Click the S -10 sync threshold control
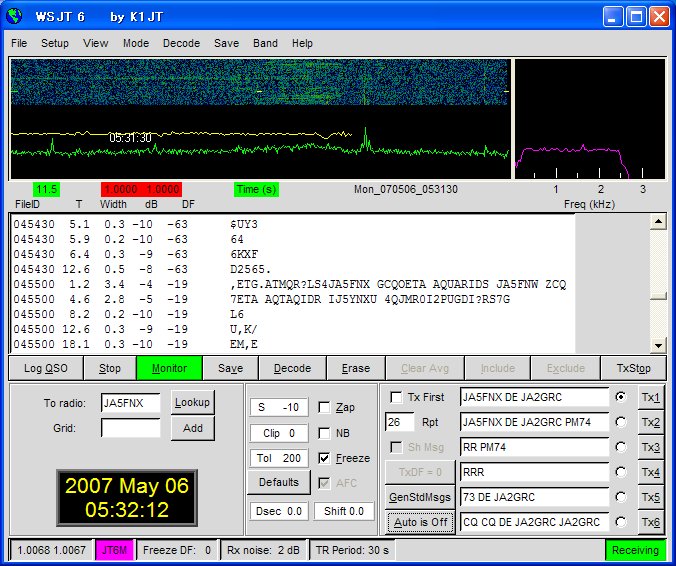676x566 pixels. [x=279, y=407]
